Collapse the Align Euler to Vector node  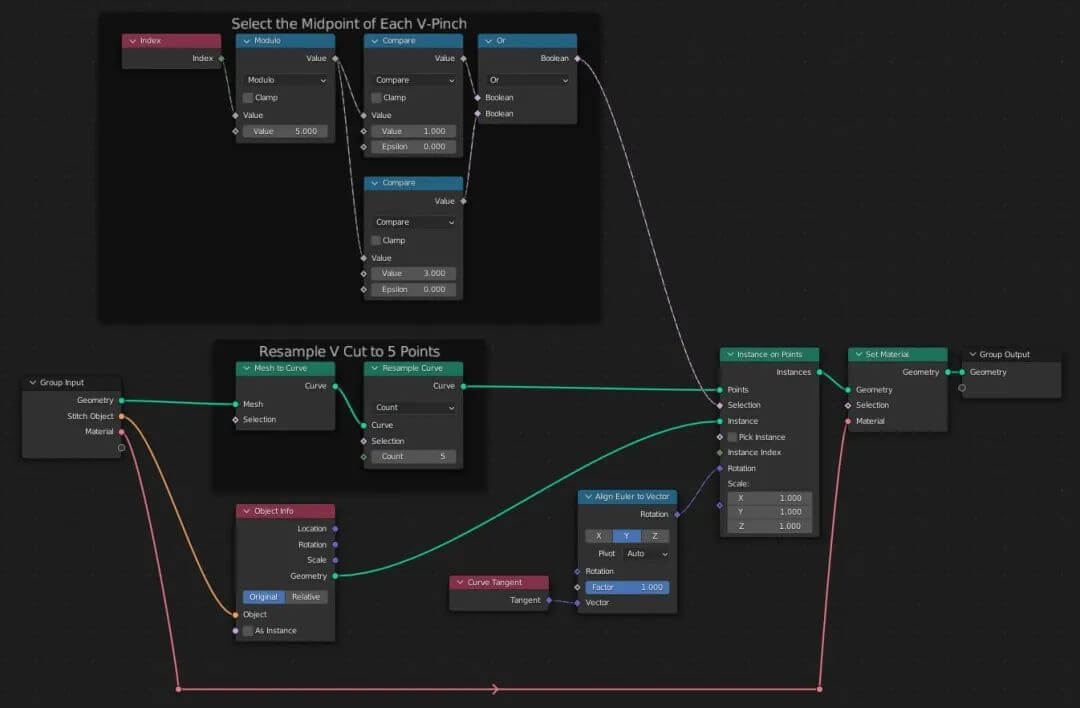588,497
